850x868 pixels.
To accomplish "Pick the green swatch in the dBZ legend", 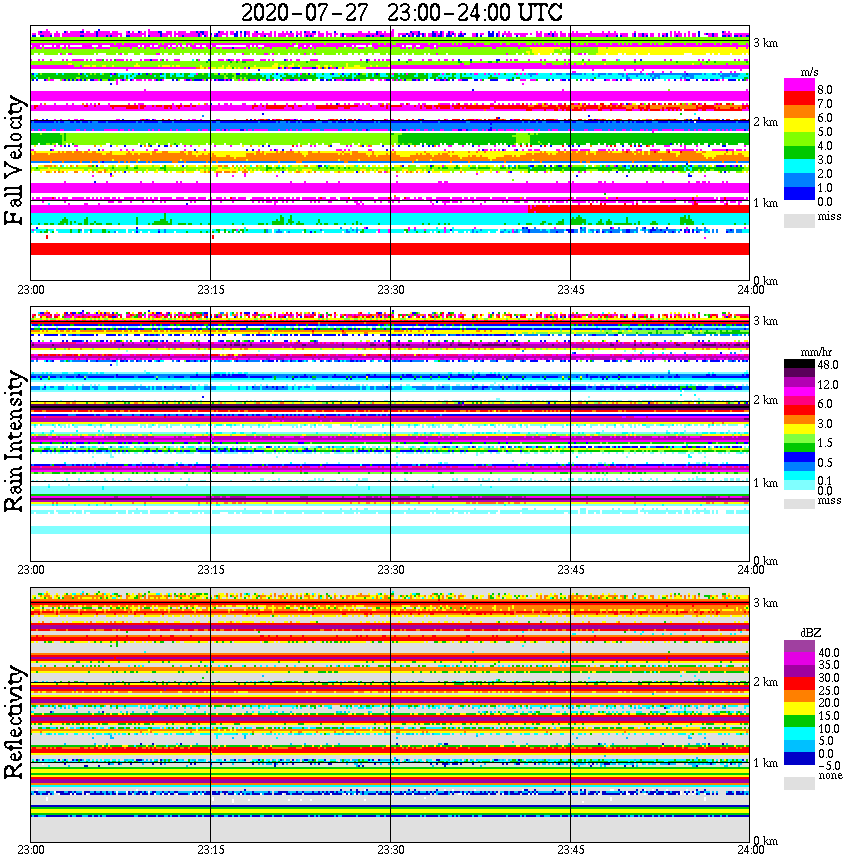I will [799, 721].
